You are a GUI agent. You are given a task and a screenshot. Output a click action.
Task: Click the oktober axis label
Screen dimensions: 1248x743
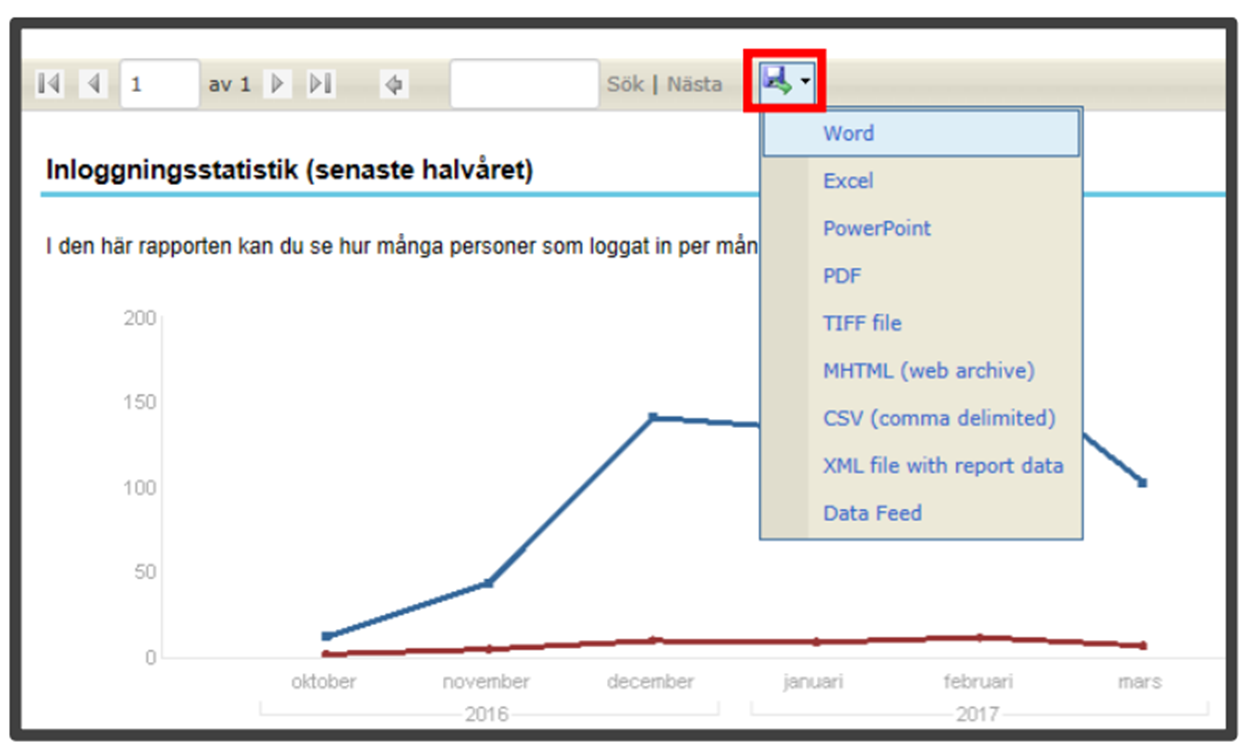point(323,682)
